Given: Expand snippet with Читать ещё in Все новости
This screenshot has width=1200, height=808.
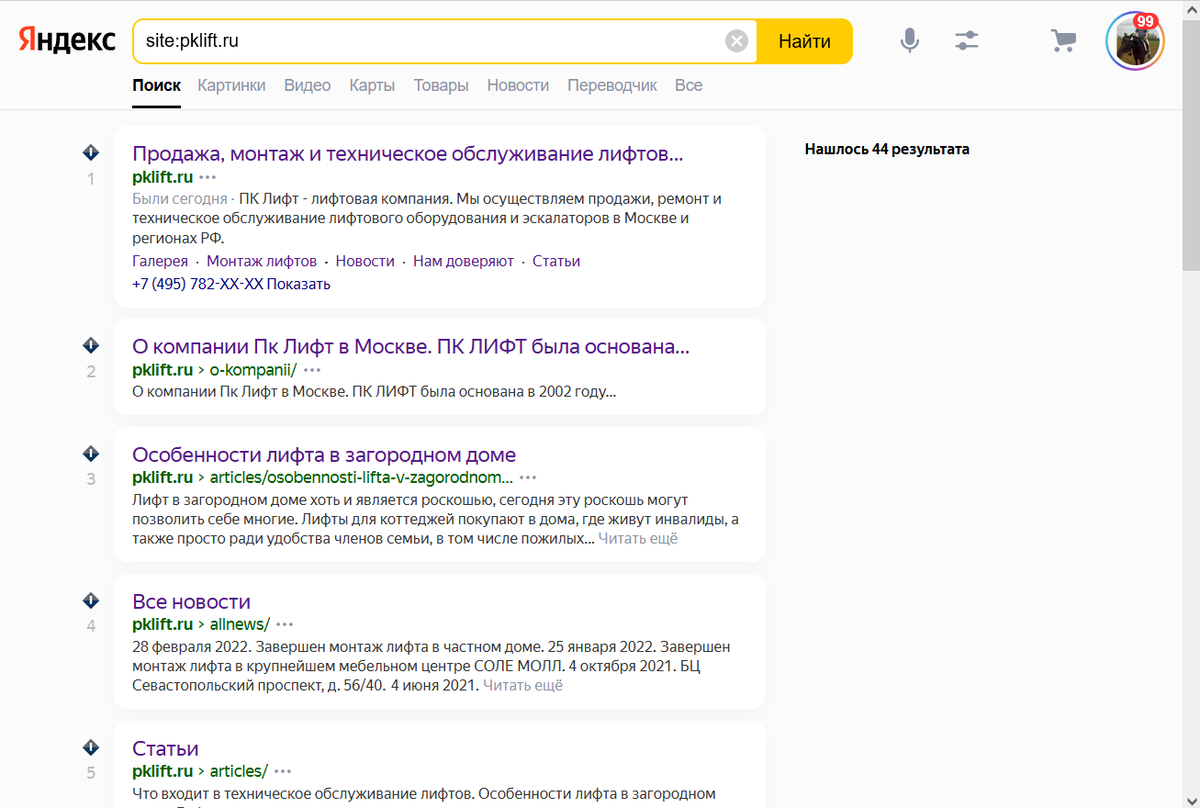Looking at the screenshot, I should [x=523, y=686].
